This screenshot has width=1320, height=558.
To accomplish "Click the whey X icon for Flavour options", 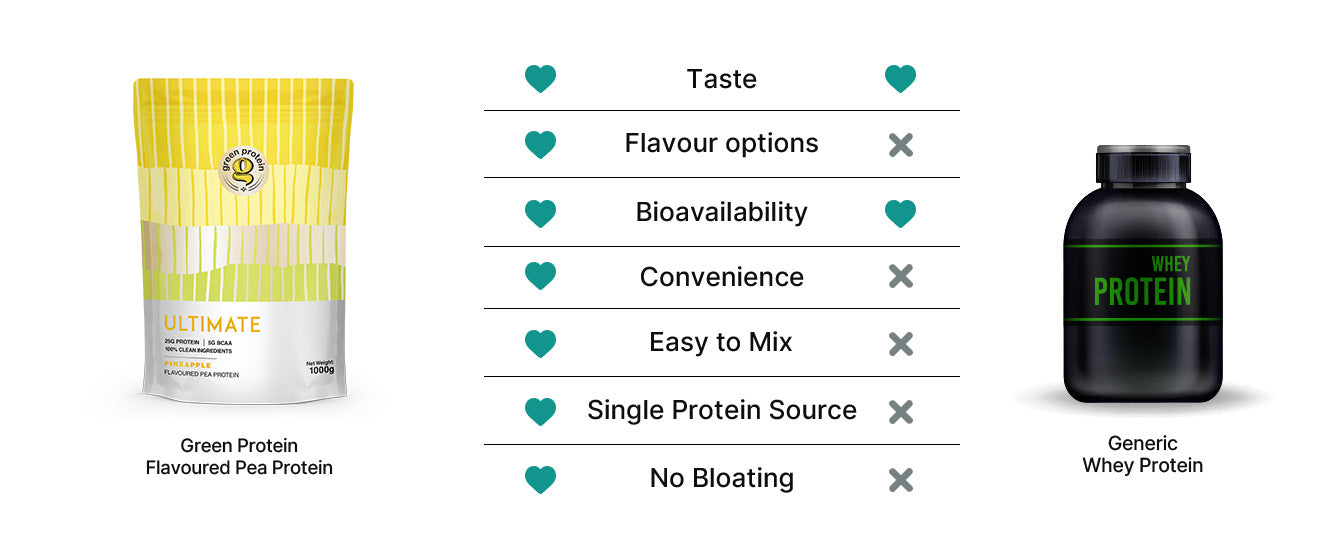I will point(900,145).
